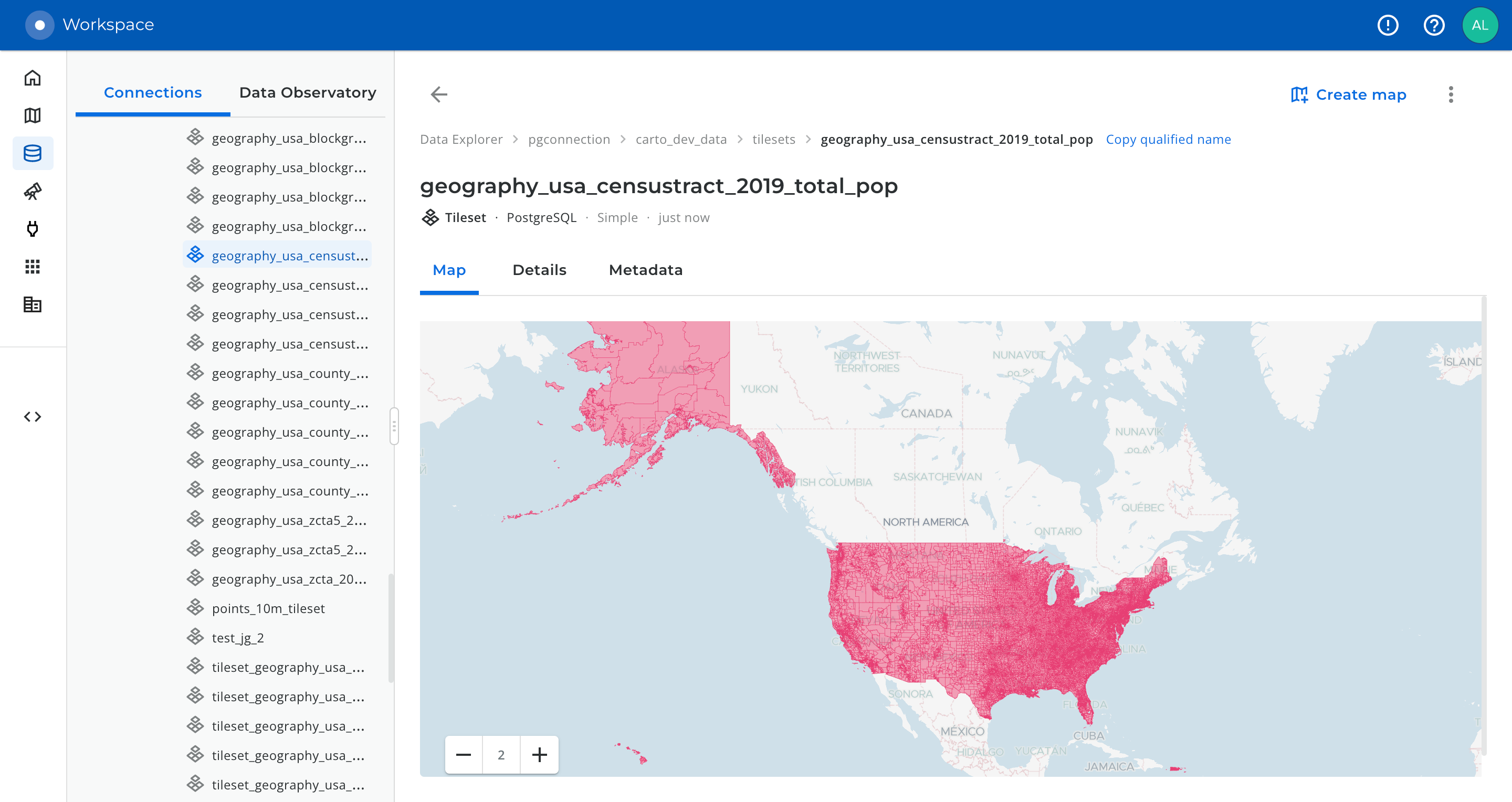Switch to the Metadata tab

[645, 270]
